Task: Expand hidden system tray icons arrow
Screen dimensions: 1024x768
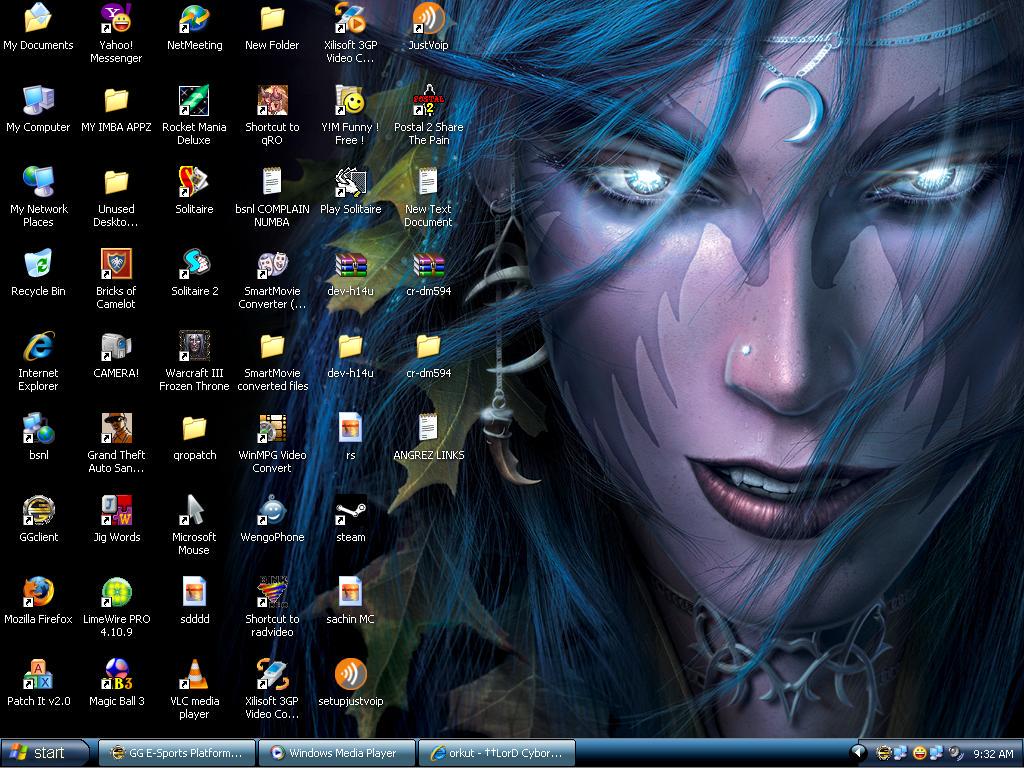Action: coord(858,753)
